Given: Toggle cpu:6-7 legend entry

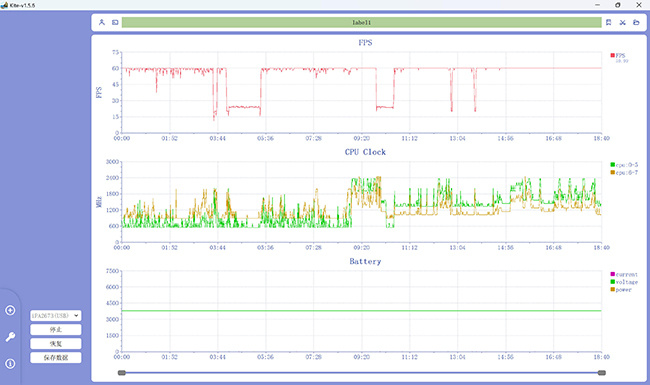Looking at the screenshot, I should [624, 172].
